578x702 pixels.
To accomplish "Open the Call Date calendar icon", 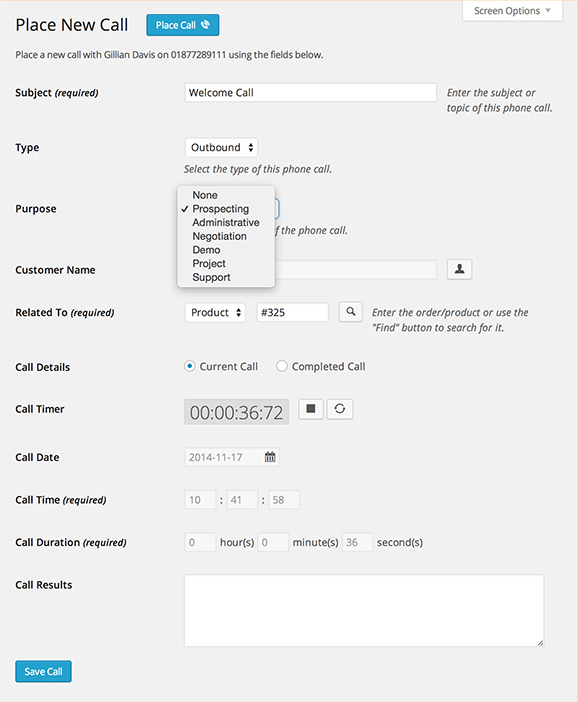I will coord(270,457).
